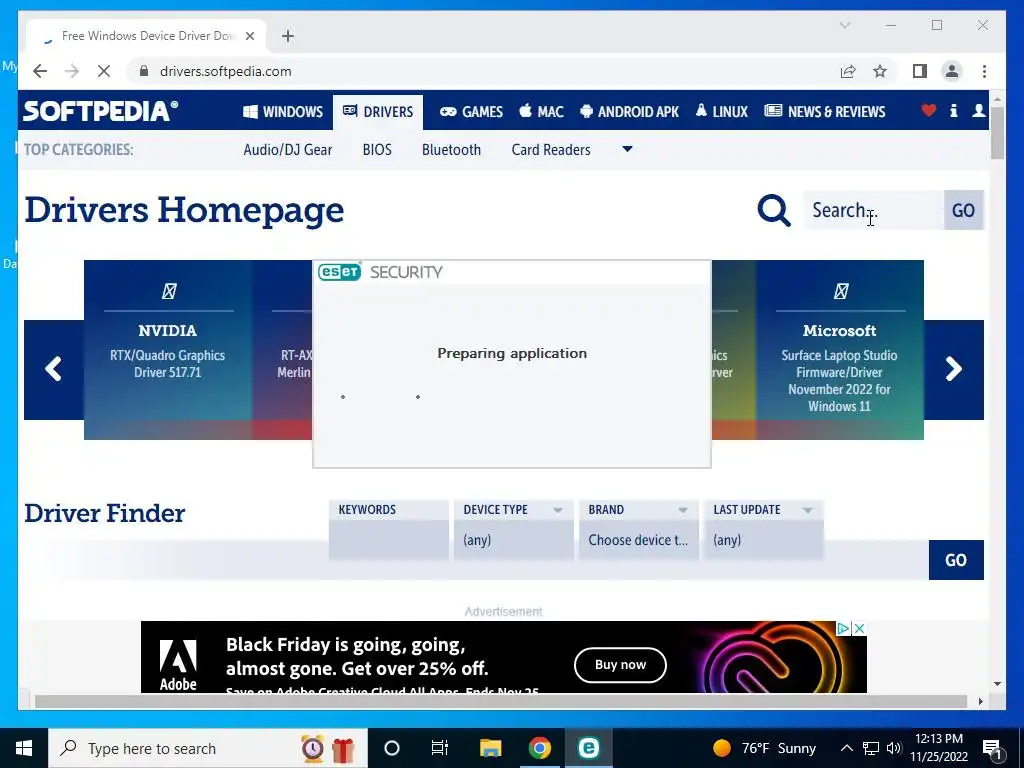Image resolution: width=1024 pixels, height=768 pixels.
Task: Click the Keywords input field
Action: [389, 539]
